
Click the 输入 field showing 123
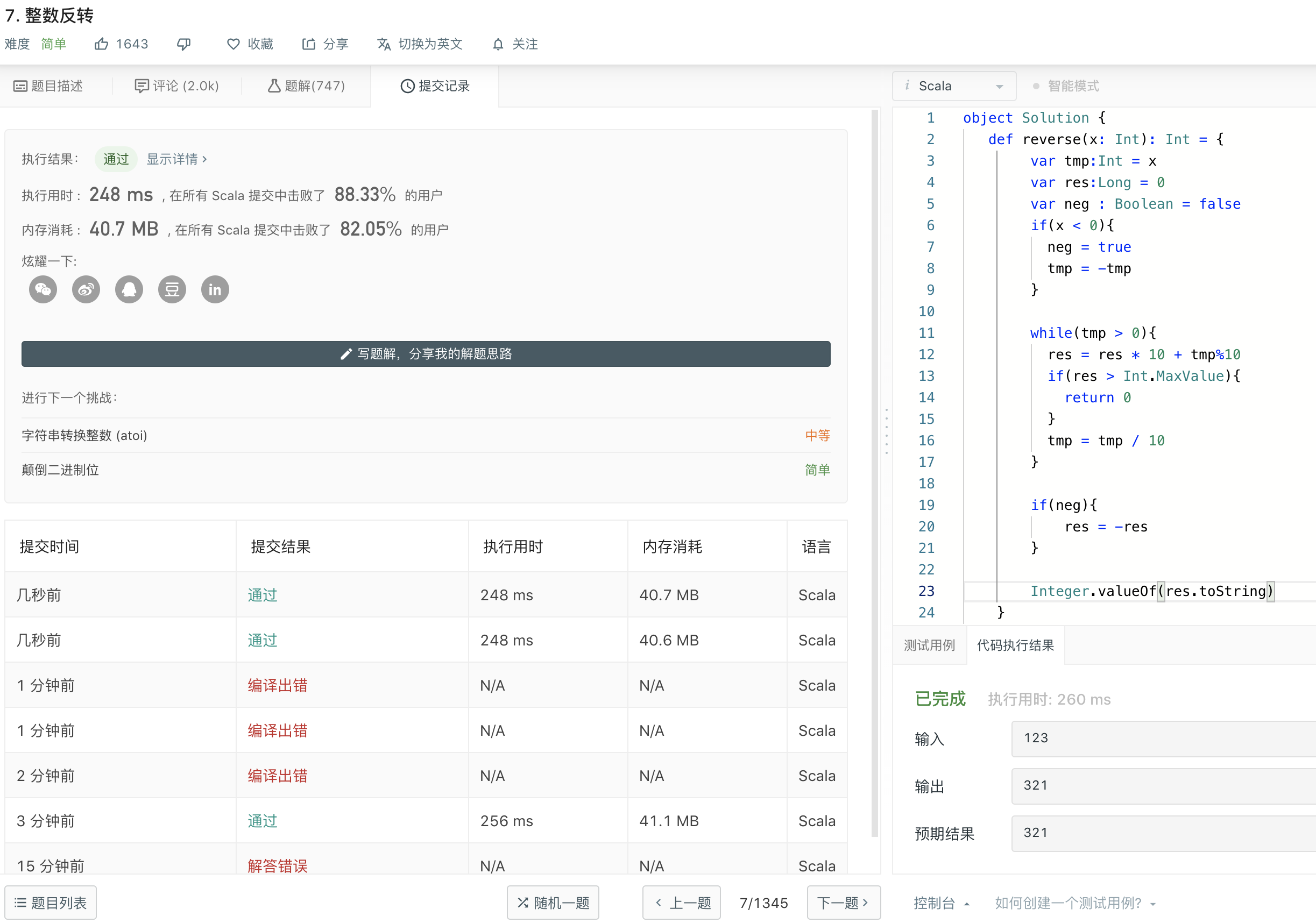[x=1164, y=738]
